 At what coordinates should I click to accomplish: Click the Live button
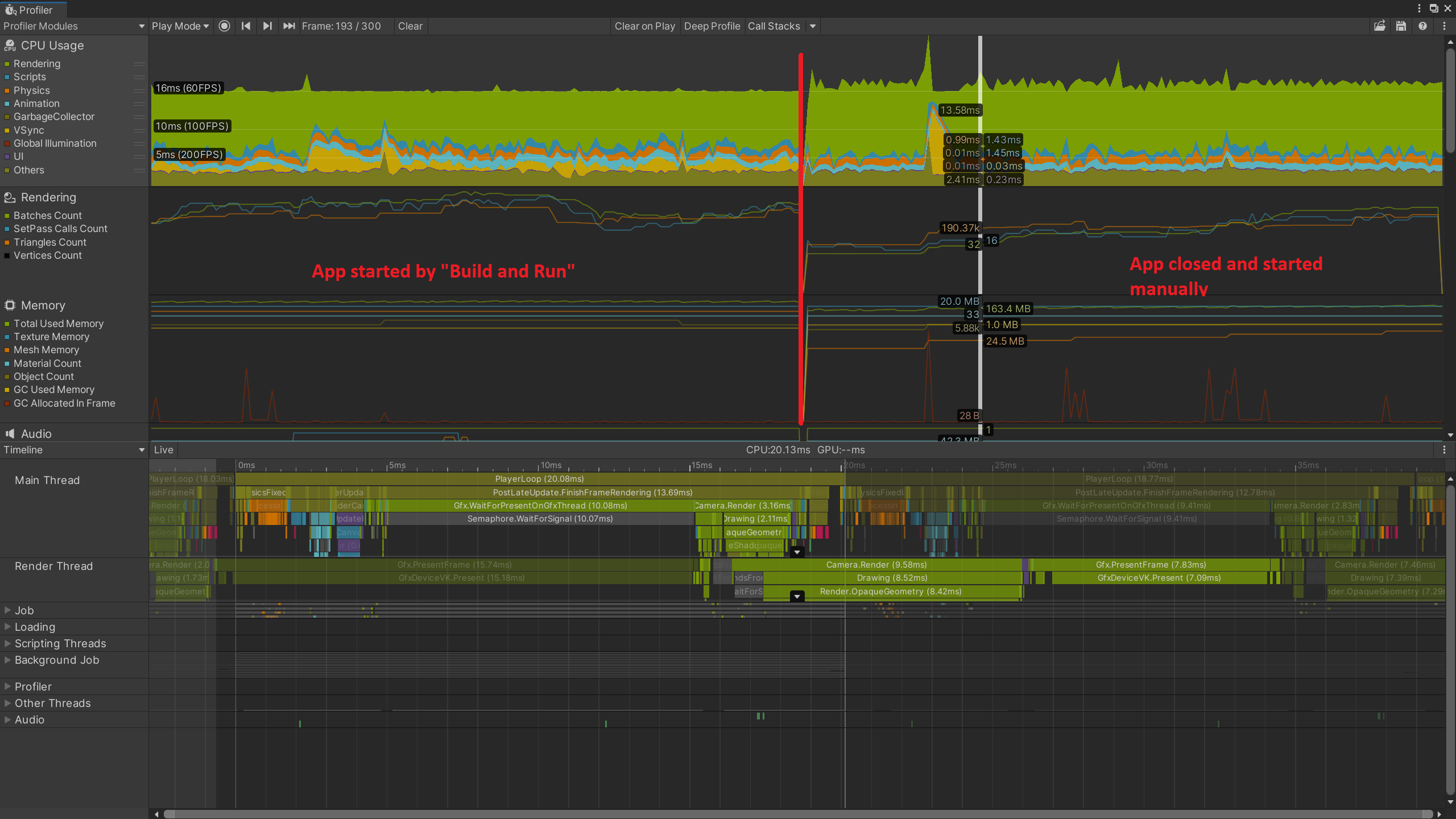[163, 450]
